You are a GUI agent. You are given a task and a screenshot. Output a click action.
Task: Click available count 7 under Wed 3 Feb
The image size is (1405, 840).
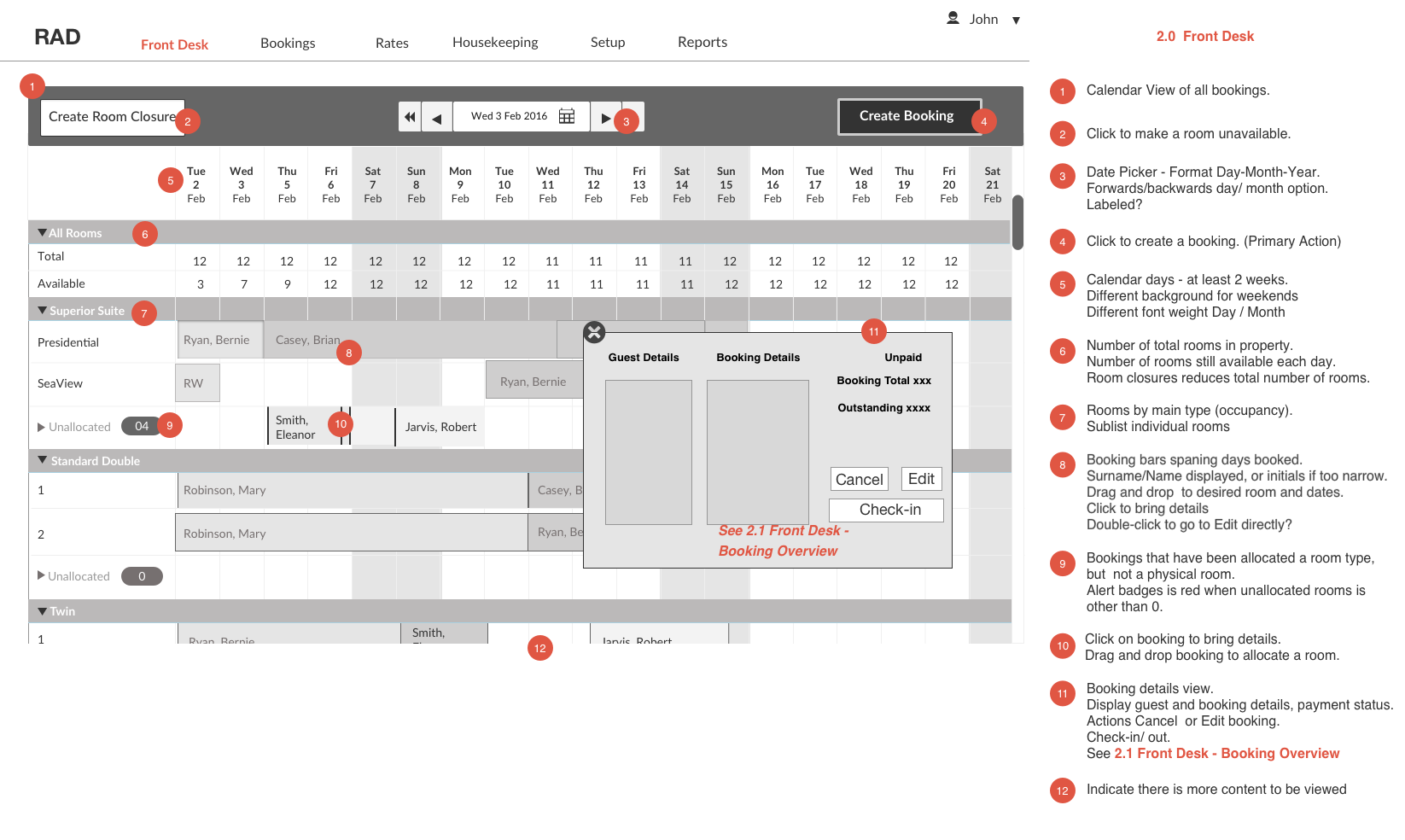pos(244,284)
